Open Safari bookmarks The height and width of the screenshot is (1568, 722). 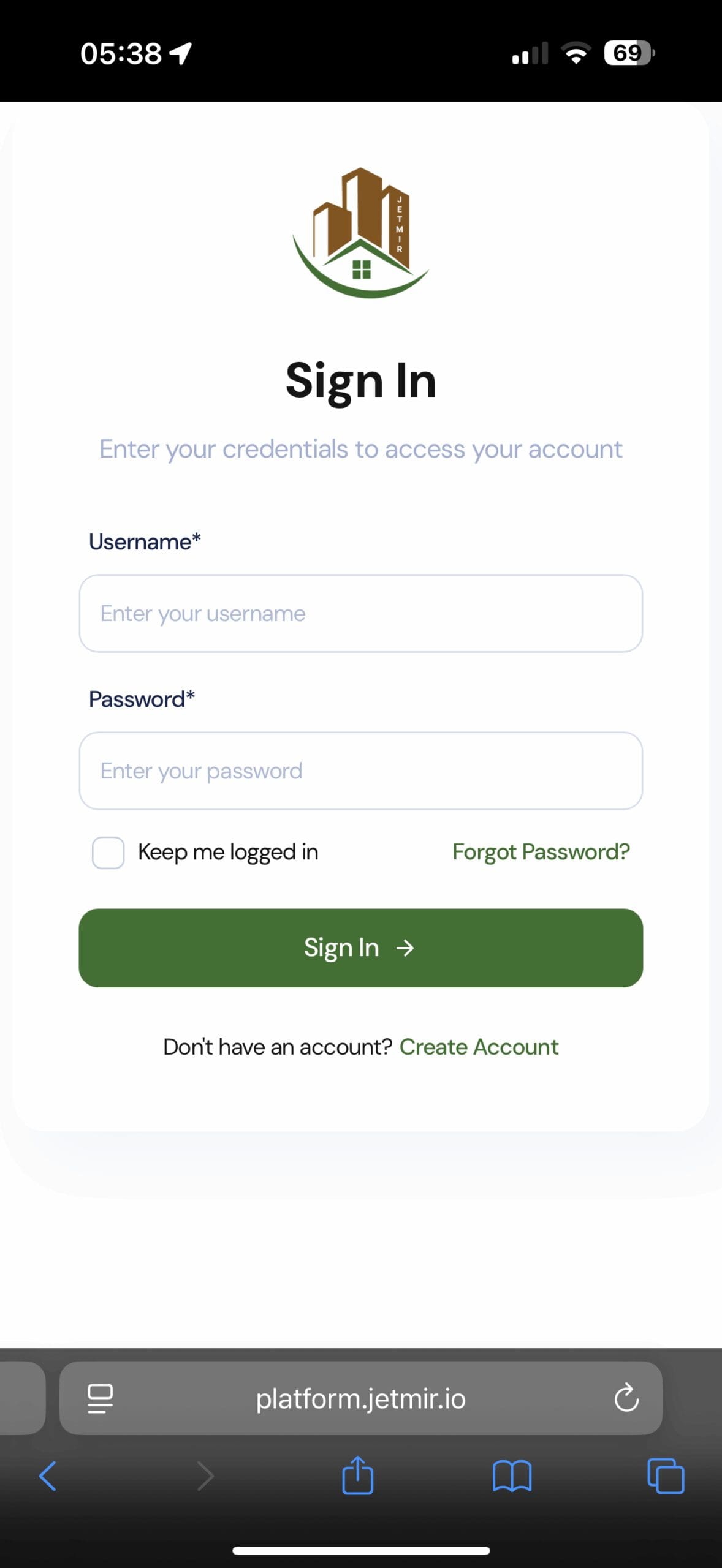512,1476
